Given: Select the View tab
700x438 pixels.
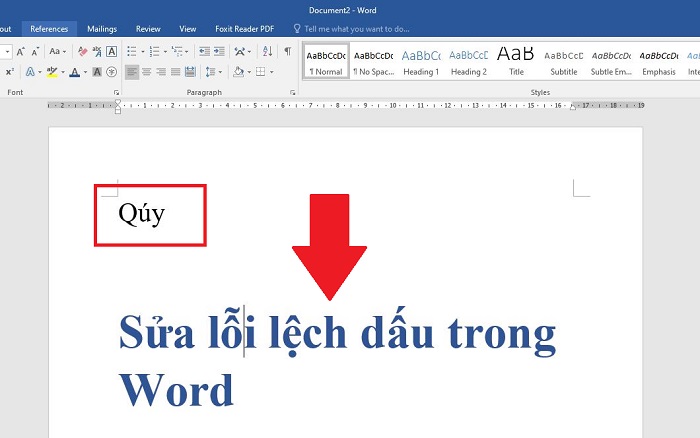Looking at the screenshot, I should pos(188,29).
